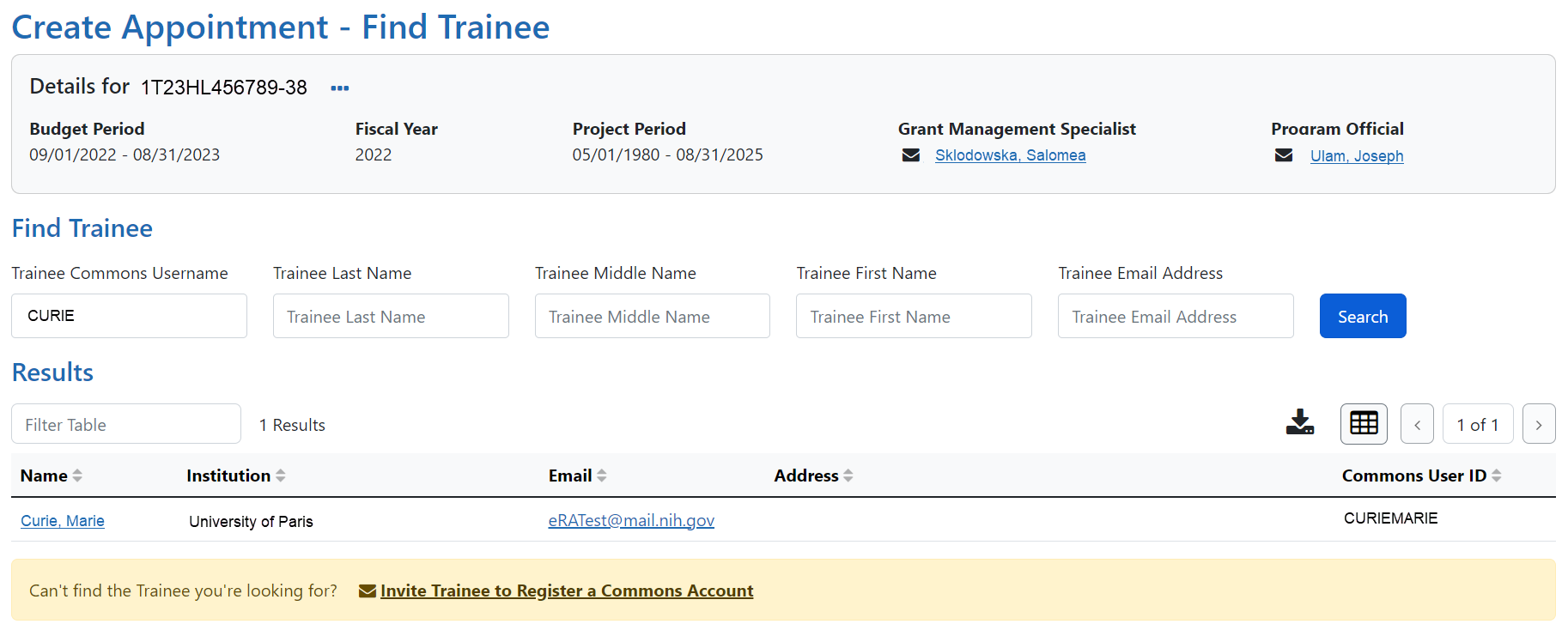Click the blue Search button
1568x636 pixels.
click(x=1363, y=316)
